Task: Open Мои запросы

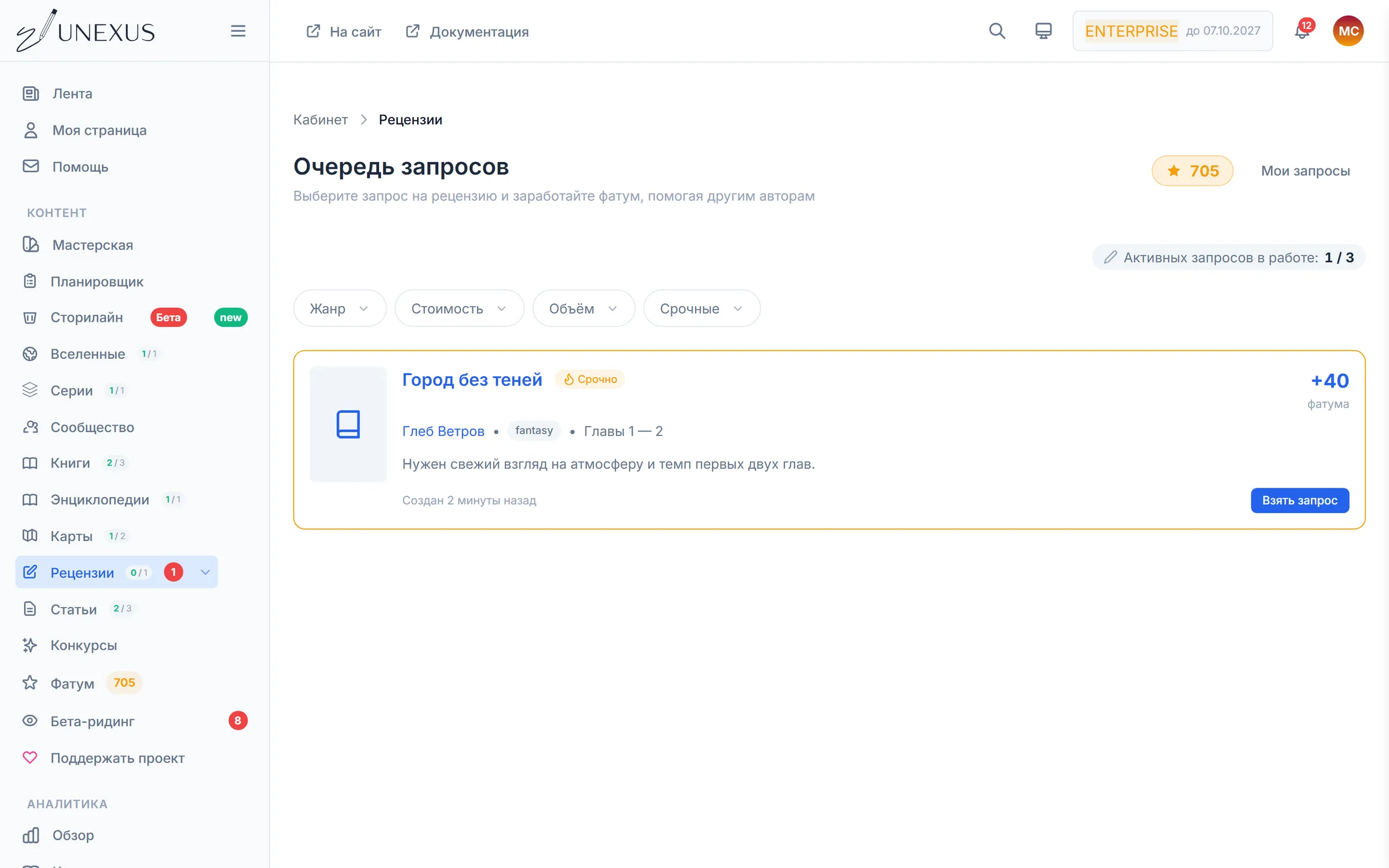Action: 1306,171
